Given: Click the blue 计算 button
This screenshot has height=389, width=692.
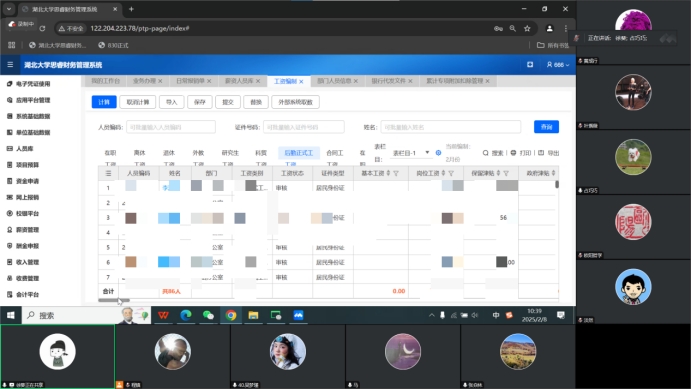Looking at the screenshot, I should pos(104,102).
